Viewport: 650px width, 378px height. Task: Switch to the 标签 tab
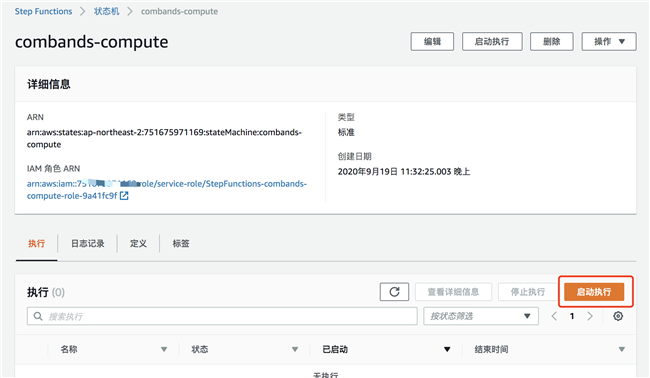click(181, 243)
